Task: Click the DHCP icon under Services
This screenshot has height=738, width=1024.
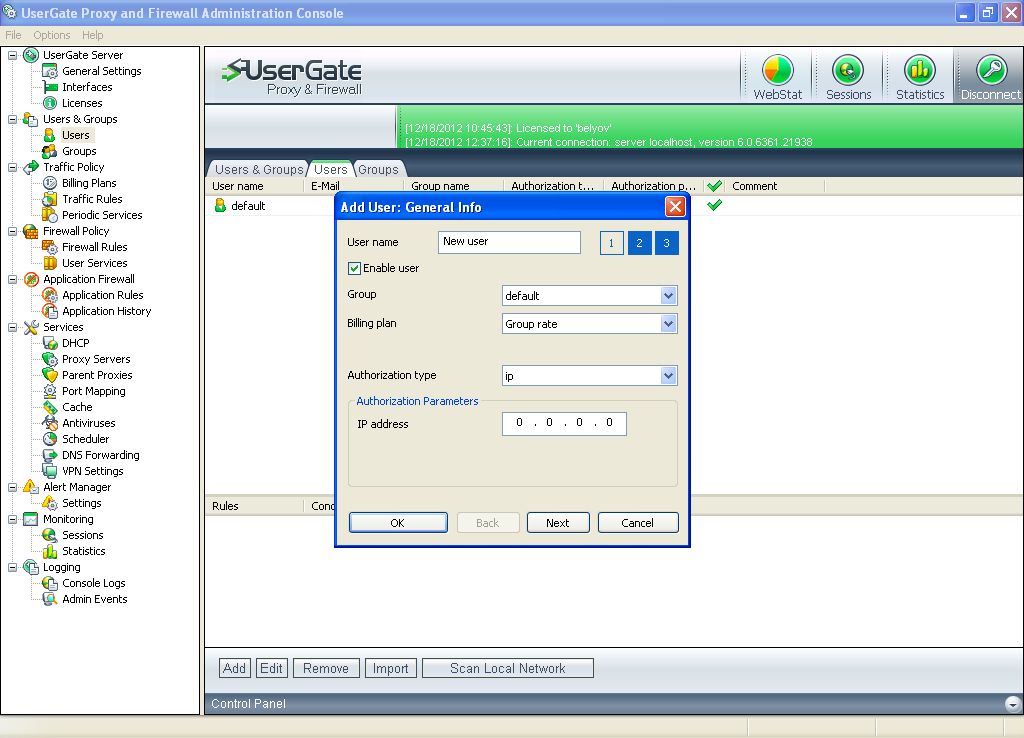Action: click(x=50, y=343)
